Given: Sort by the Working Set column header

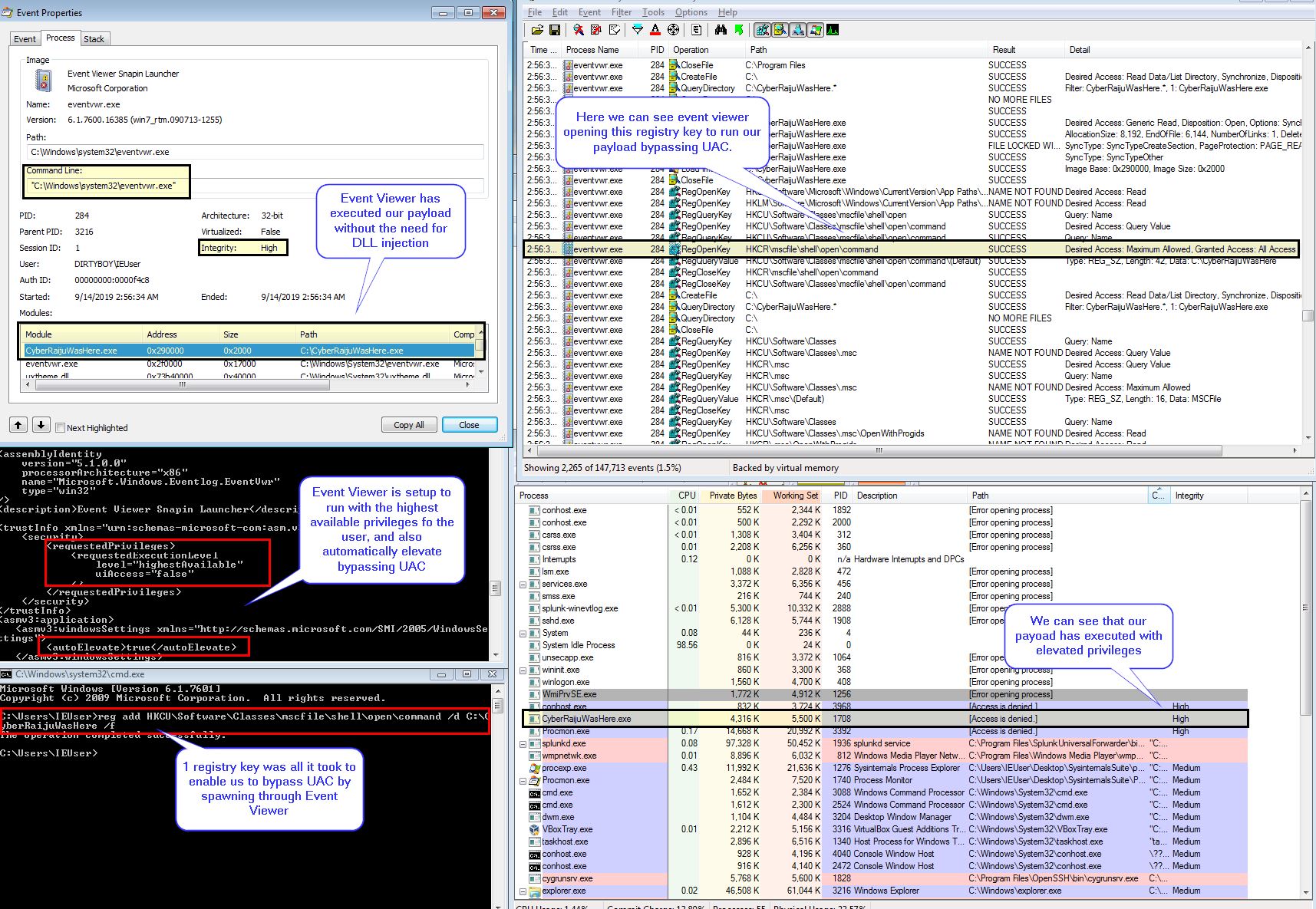Looking at the screenshot, I should pos(792,496).
